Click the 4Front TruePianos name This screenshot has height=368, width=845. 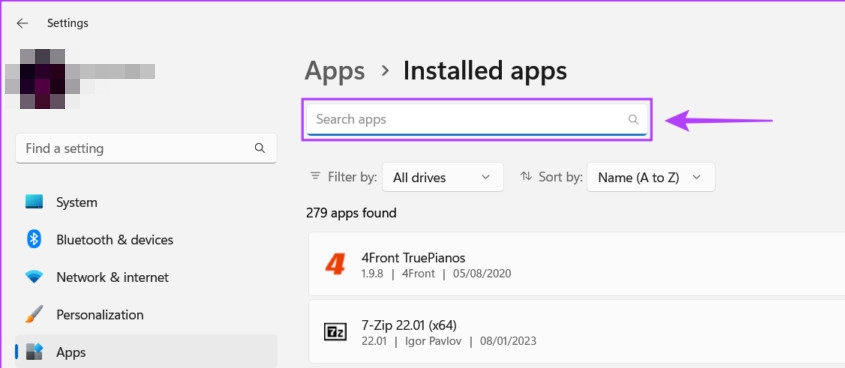[x=413, y=258]
